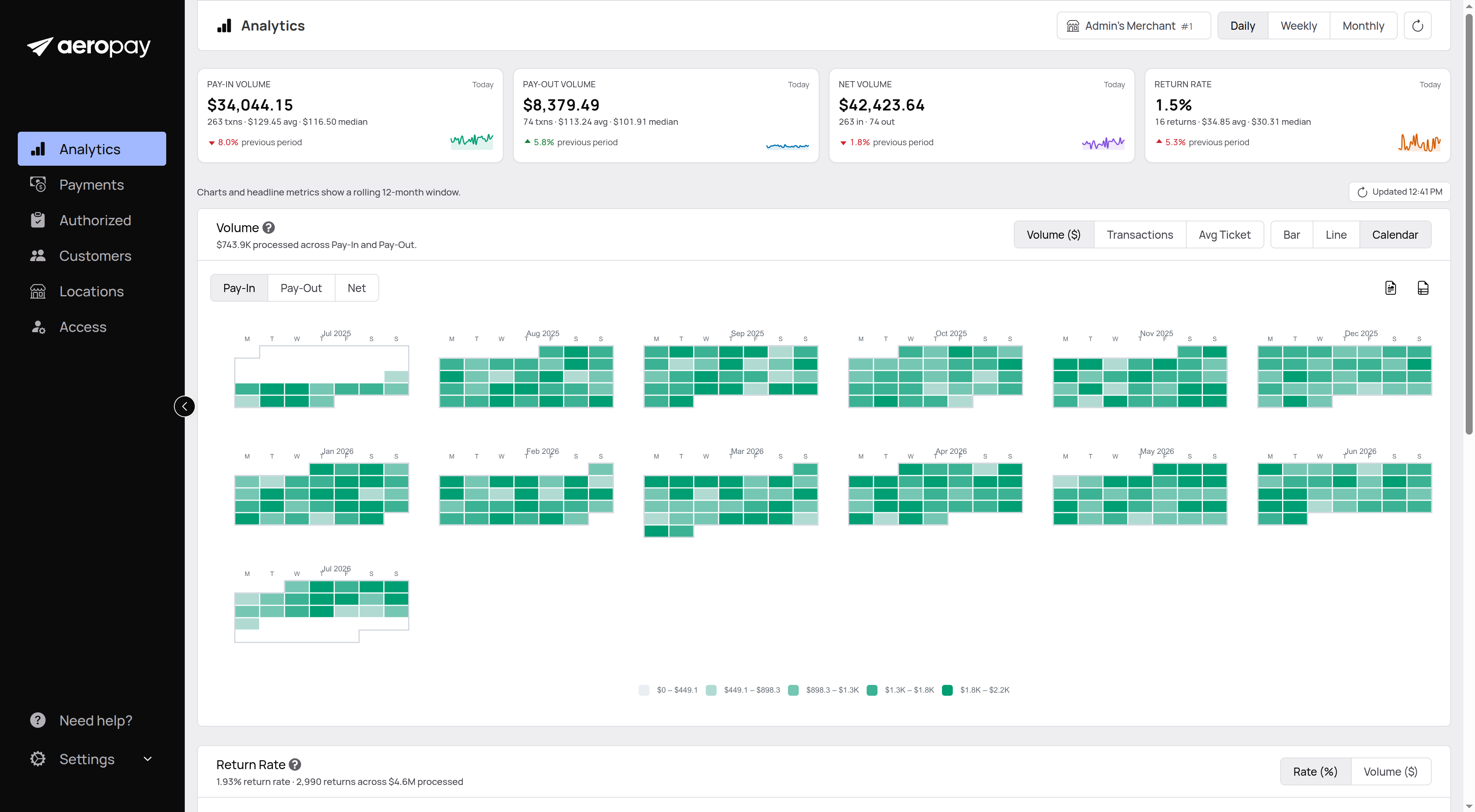Open Customers page

click(92, 255)
